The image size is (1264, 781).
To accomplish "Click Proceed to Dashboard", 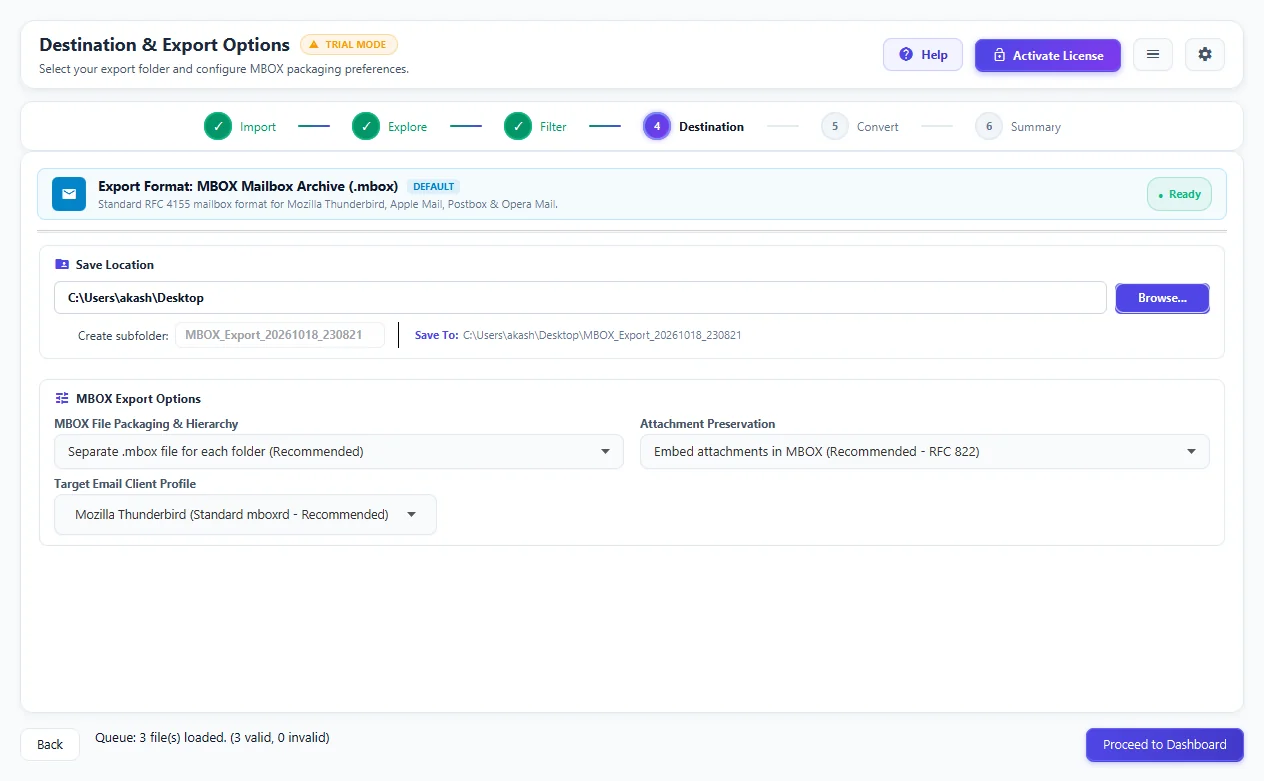I will [1165, 745].
